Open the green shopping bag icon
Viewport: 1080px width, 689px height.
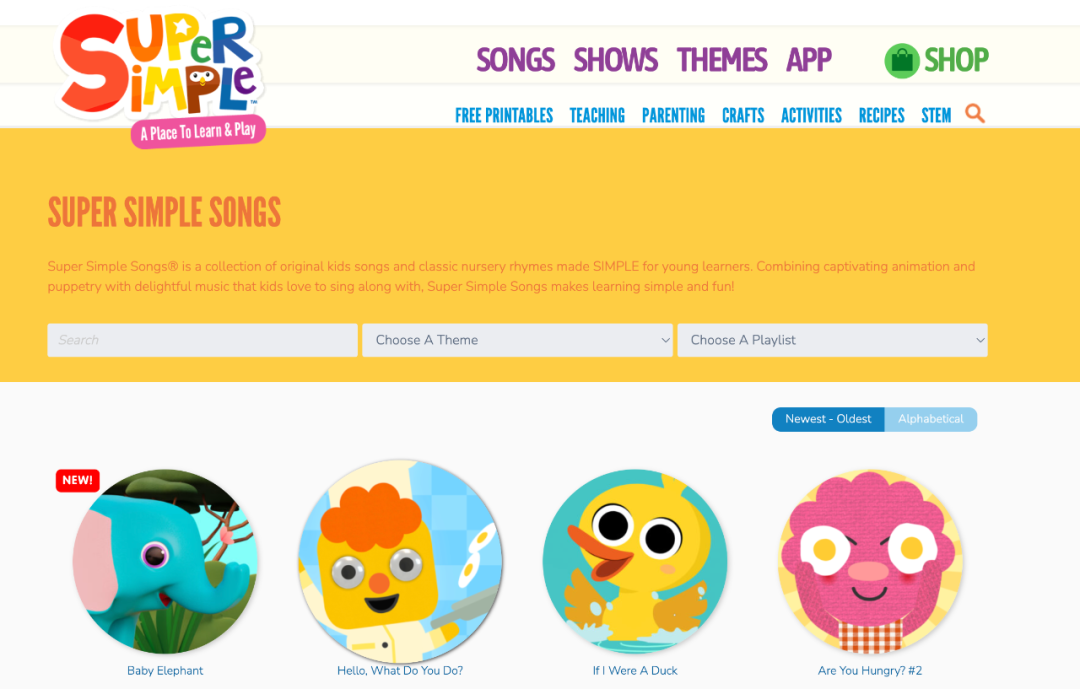tap(902, 61)
